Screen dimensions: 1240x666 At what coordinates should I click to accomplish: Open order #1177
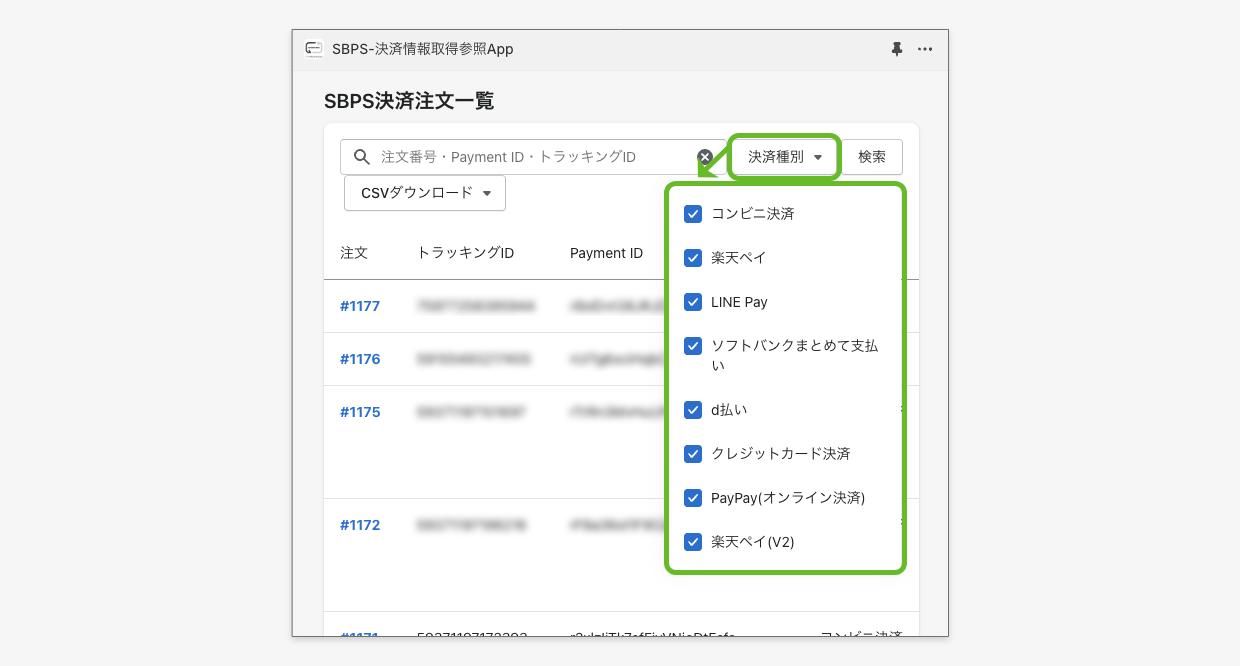[360, 306]
